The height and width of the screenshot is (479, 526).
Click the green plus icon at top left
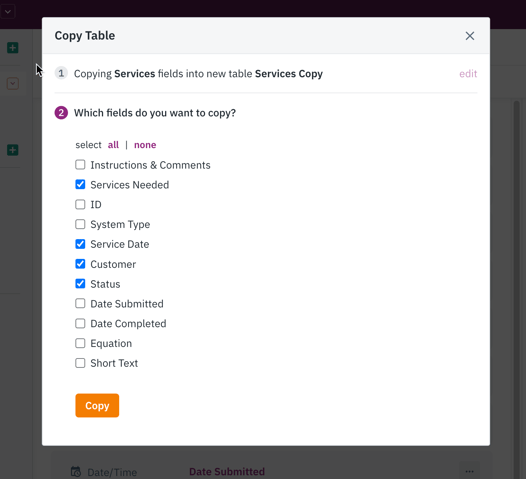tap(13, 48)
